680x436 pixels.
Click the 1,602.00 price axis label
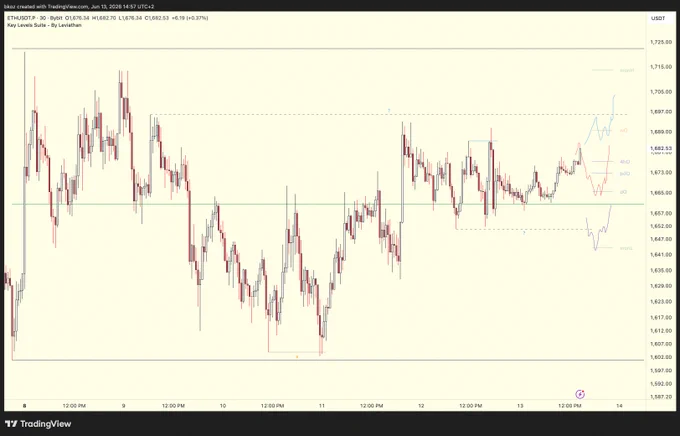(661, 357)
